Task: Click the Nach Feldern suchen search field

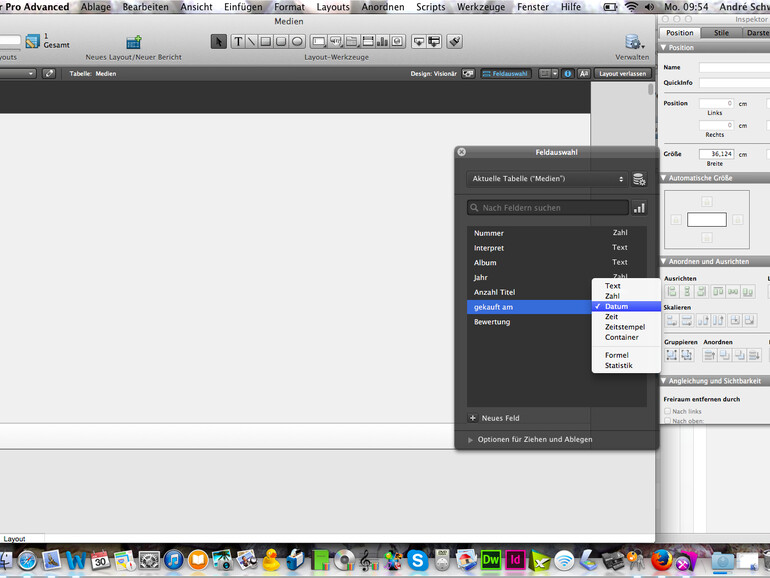Action: click(x=548, y=208)
